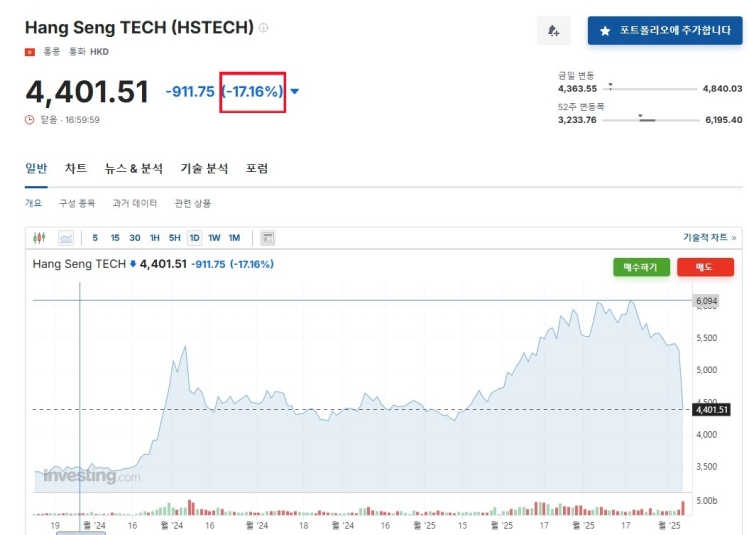Set chart interval to 1W

point(214,237)
